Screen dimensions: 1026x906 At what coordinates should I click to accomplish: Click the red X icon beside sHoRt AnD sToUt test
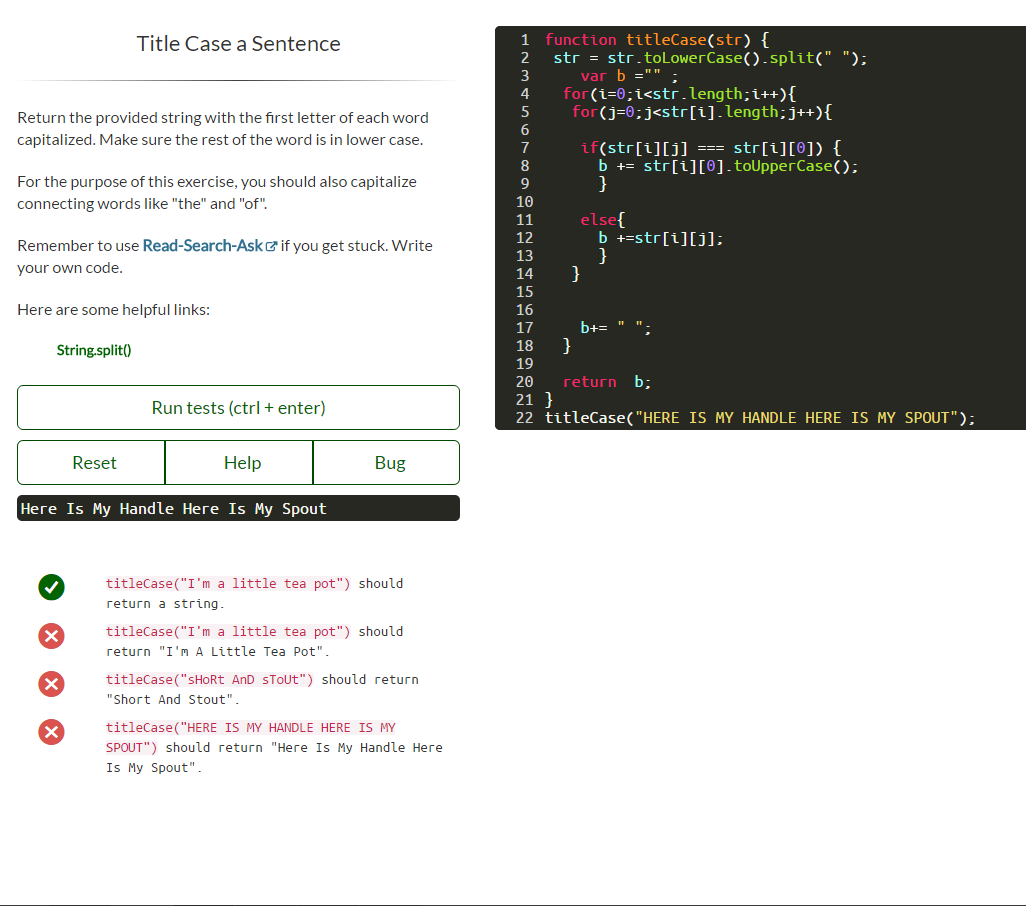[x=51, y=684]
